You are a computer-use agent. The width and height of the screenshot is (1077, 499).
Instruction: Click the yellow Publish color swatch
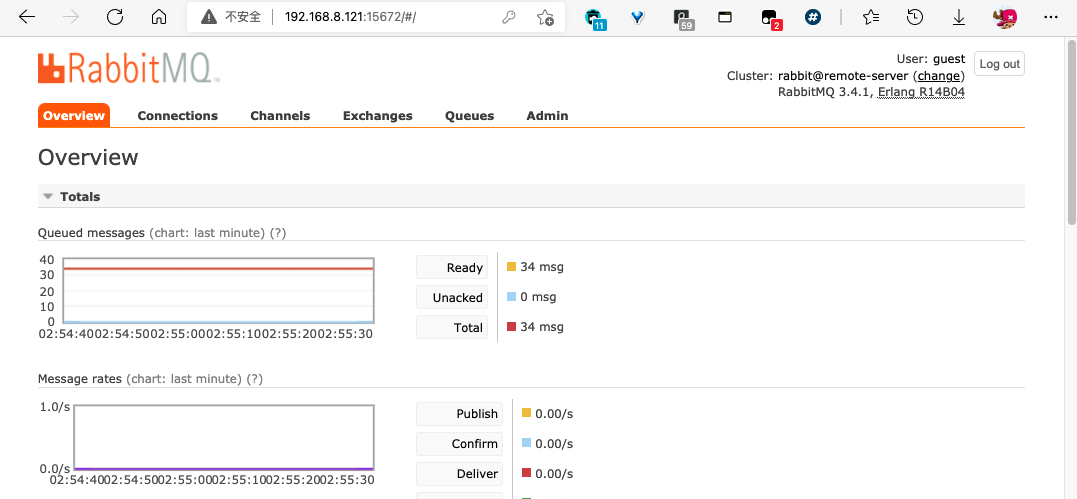click(526, 413)
